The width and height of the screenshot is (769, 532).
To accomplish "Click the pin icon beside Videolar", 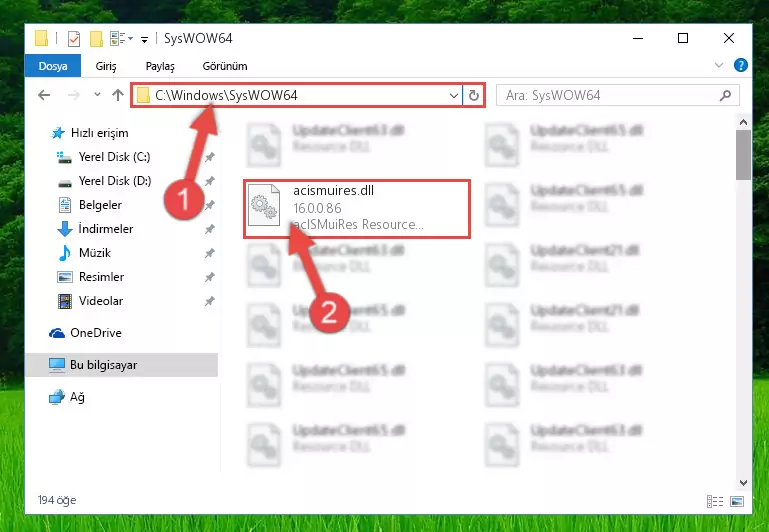I will pyautogui.click(x=209, y=301).
